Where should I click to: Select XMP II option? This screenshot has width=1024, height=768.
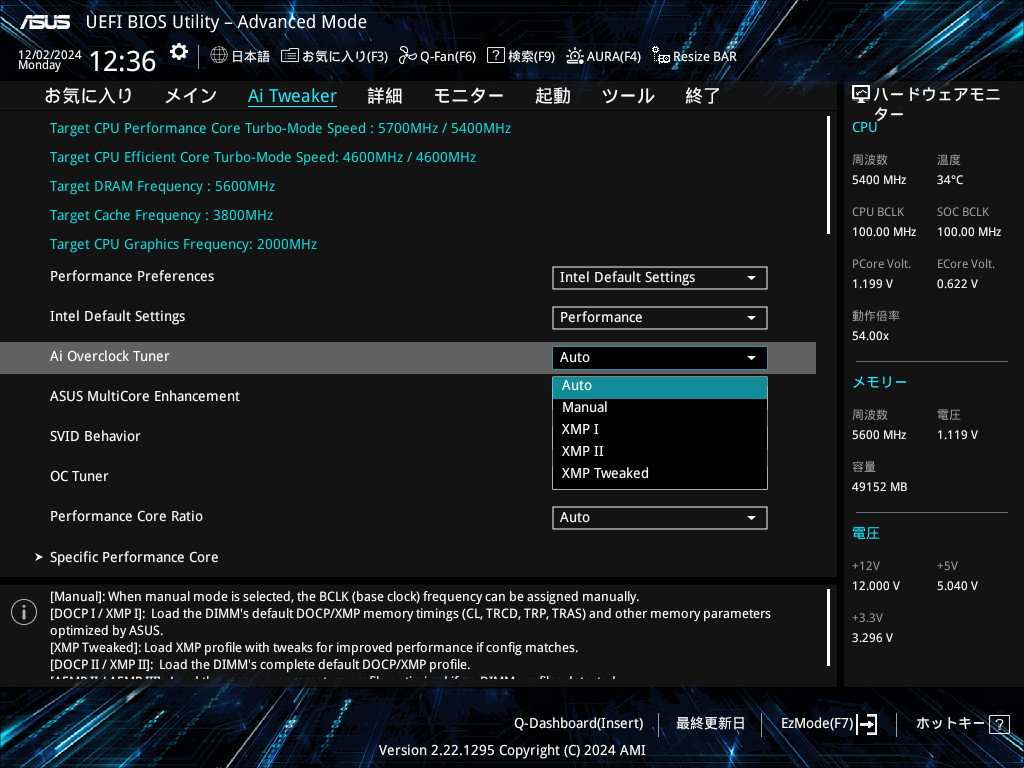point(660,451)
